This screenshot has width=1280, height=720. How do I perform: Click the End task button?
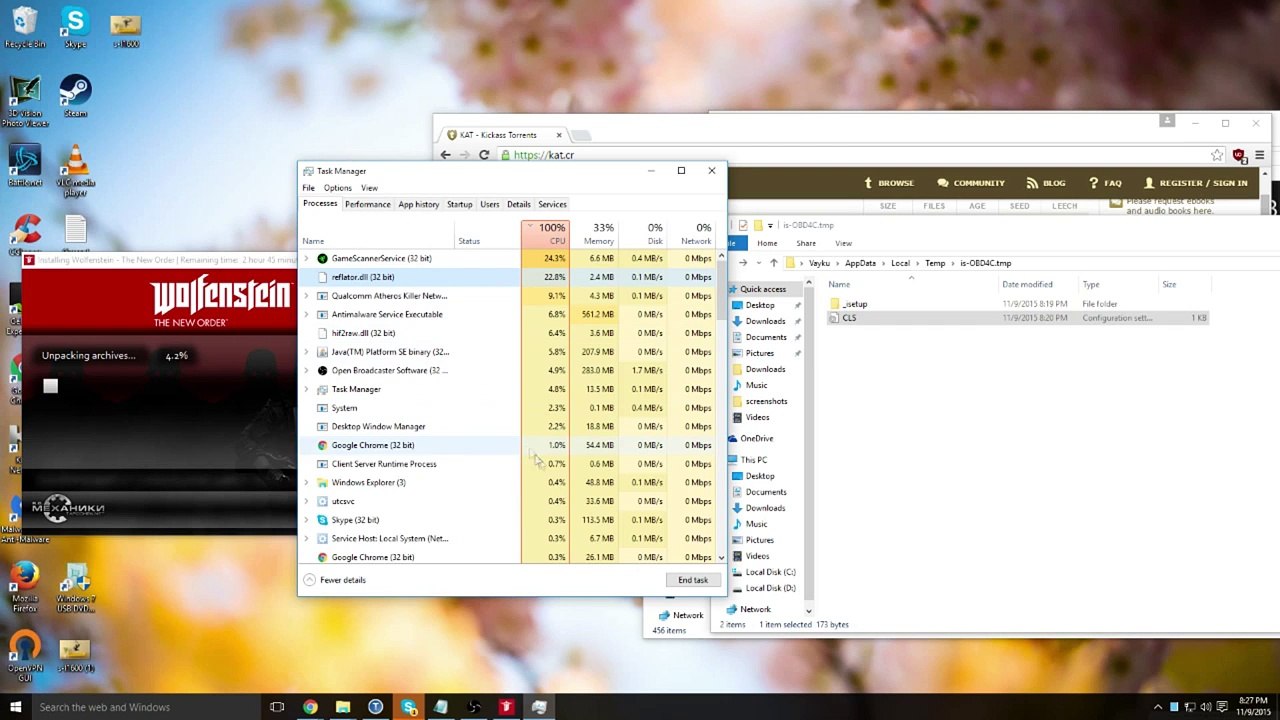pyautogui.click(x=692, y=580)
